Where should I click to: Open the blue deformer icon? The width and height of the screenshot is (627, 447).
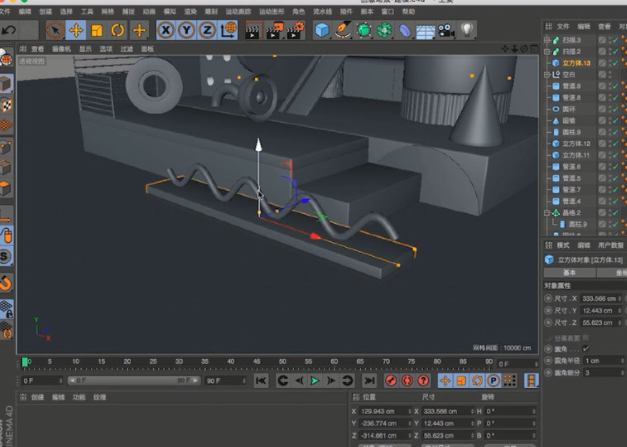[x=405, y=30]
